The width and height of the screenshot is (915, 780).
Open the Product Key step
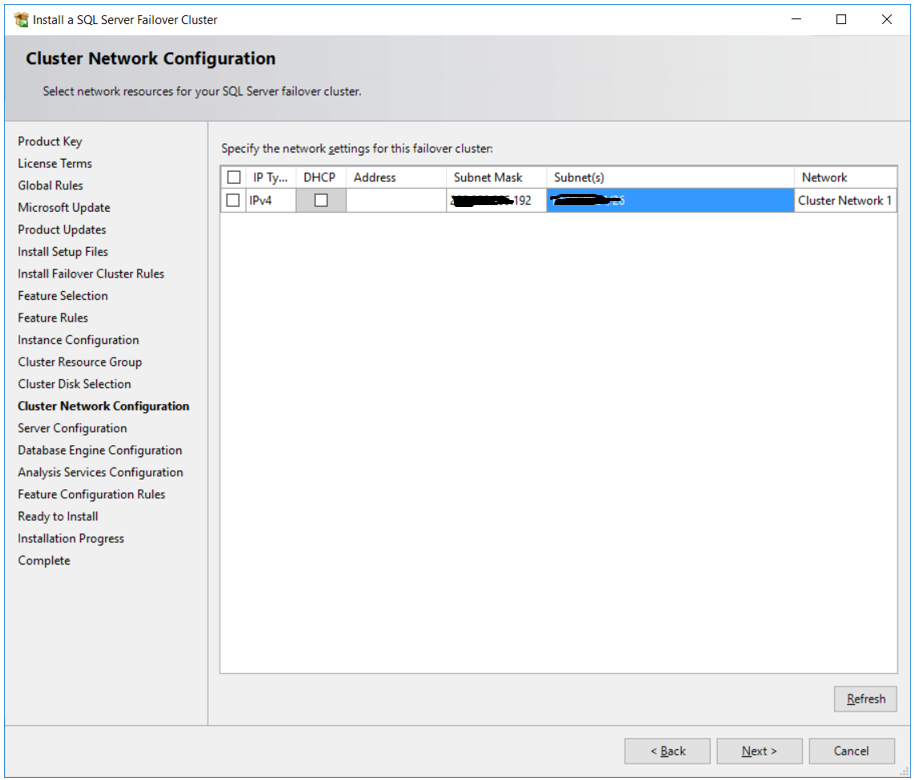click(50, 141)
